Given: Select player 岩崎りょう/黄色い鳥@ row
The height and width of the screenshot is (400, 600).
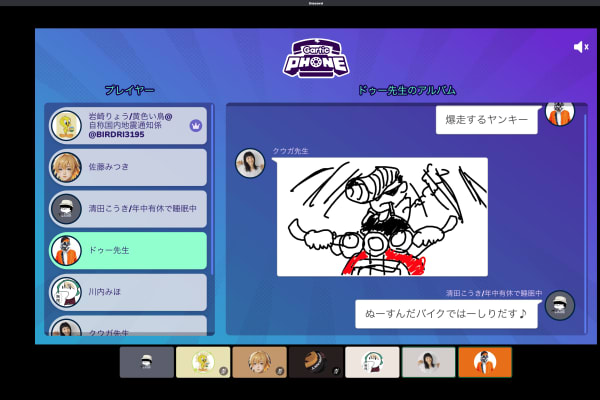Looking at the screenshot, I should click(128, 126).
